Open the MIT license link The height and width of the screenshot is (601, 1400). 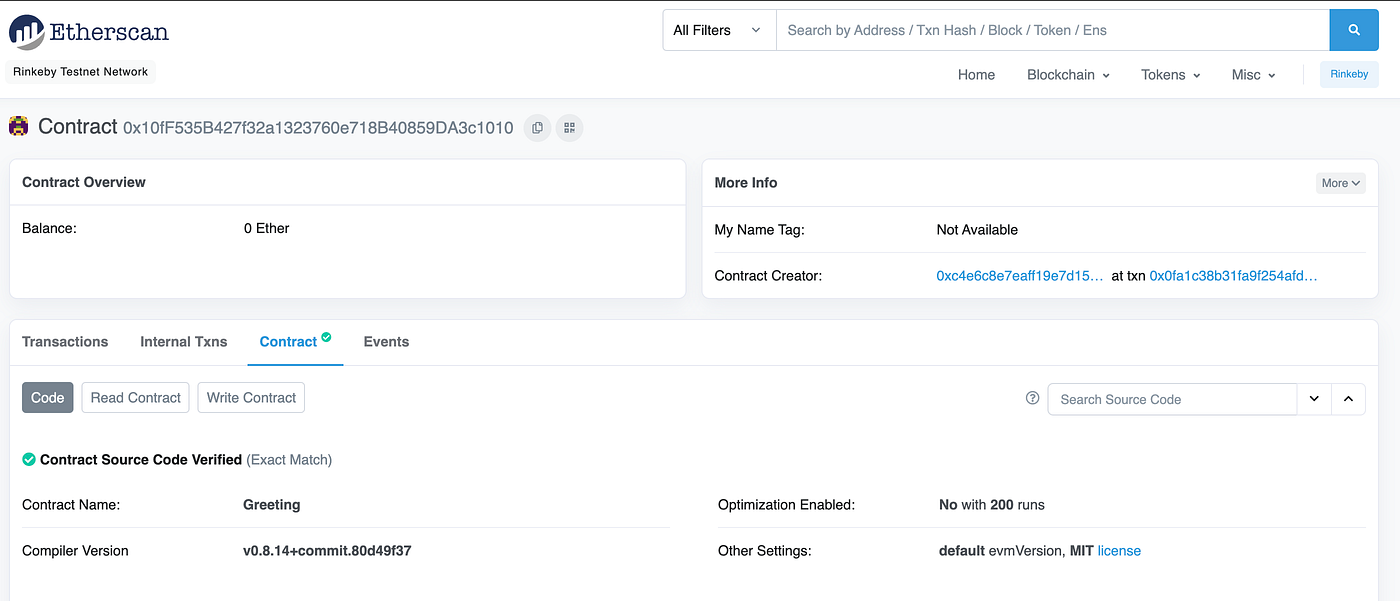[x=1119, y=551]
